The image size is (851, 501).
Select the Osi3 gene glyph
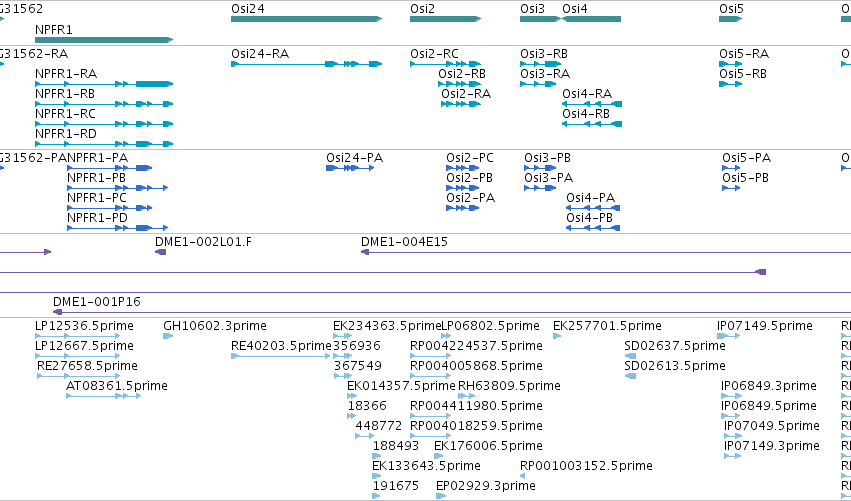[x=540, y=19]
